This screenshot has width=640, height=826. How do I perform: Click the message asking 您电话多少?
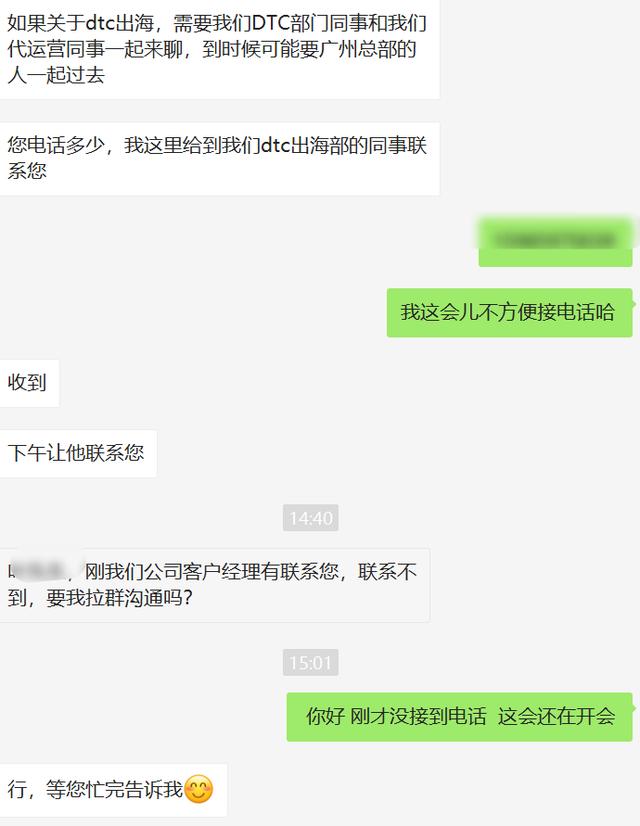pyautogui.click(x=219, y=159)
